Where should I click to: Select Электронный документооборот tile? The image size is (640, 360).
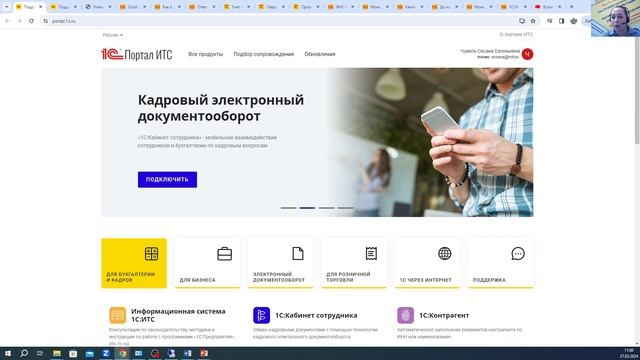(280, 263)
